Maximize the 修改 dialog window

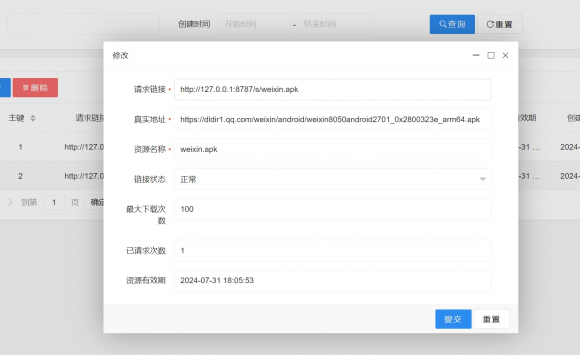pyautogui.click(x=491, y=55)
